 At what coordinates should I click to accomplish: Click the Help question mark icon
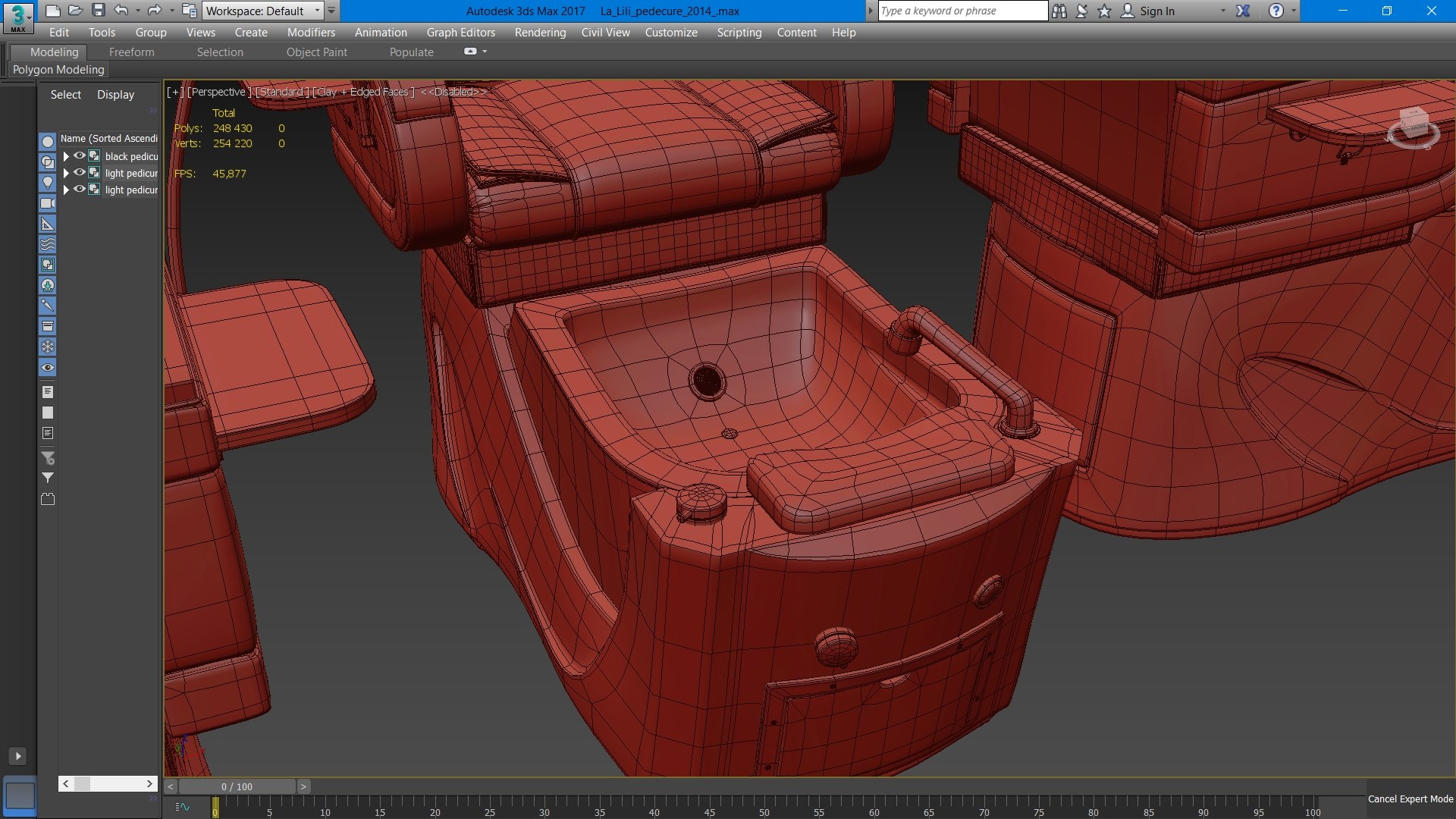coord(1276,11)
